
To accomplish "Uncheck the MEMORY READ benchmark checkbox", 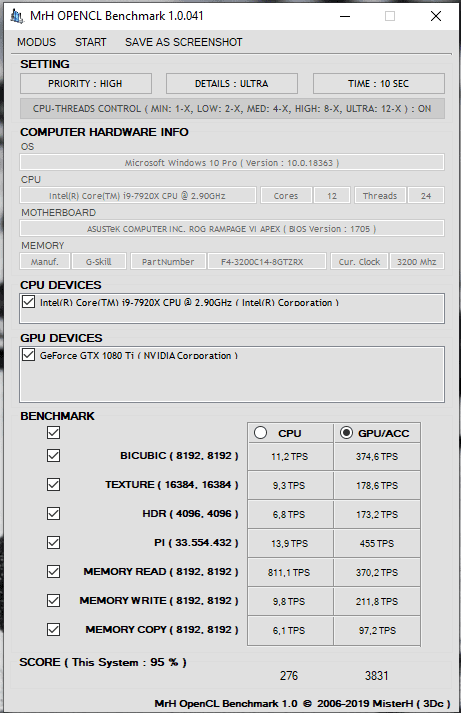I will point(54,571).
